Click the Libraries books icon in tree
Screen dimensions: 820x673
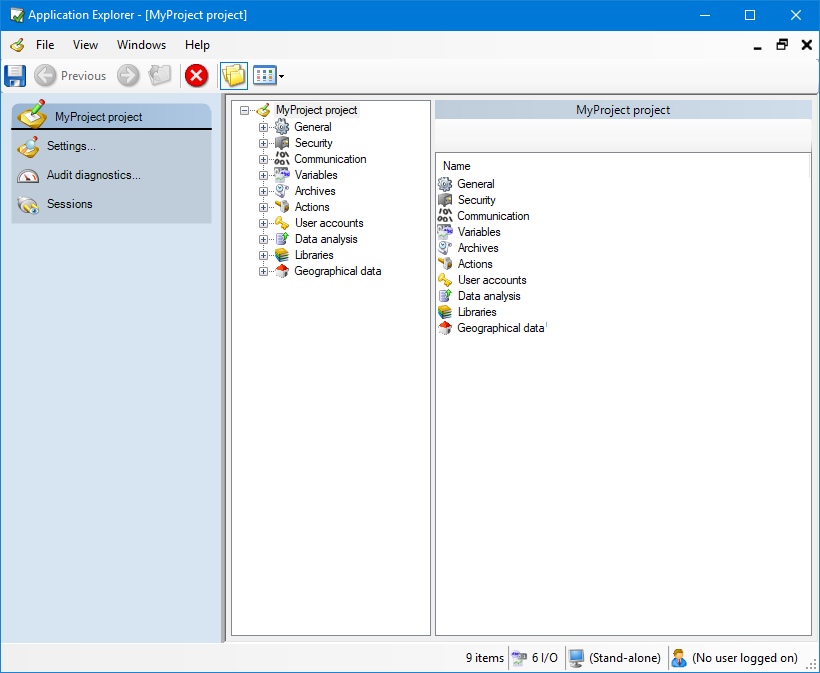pyautogui.click(x=282, y=255)
